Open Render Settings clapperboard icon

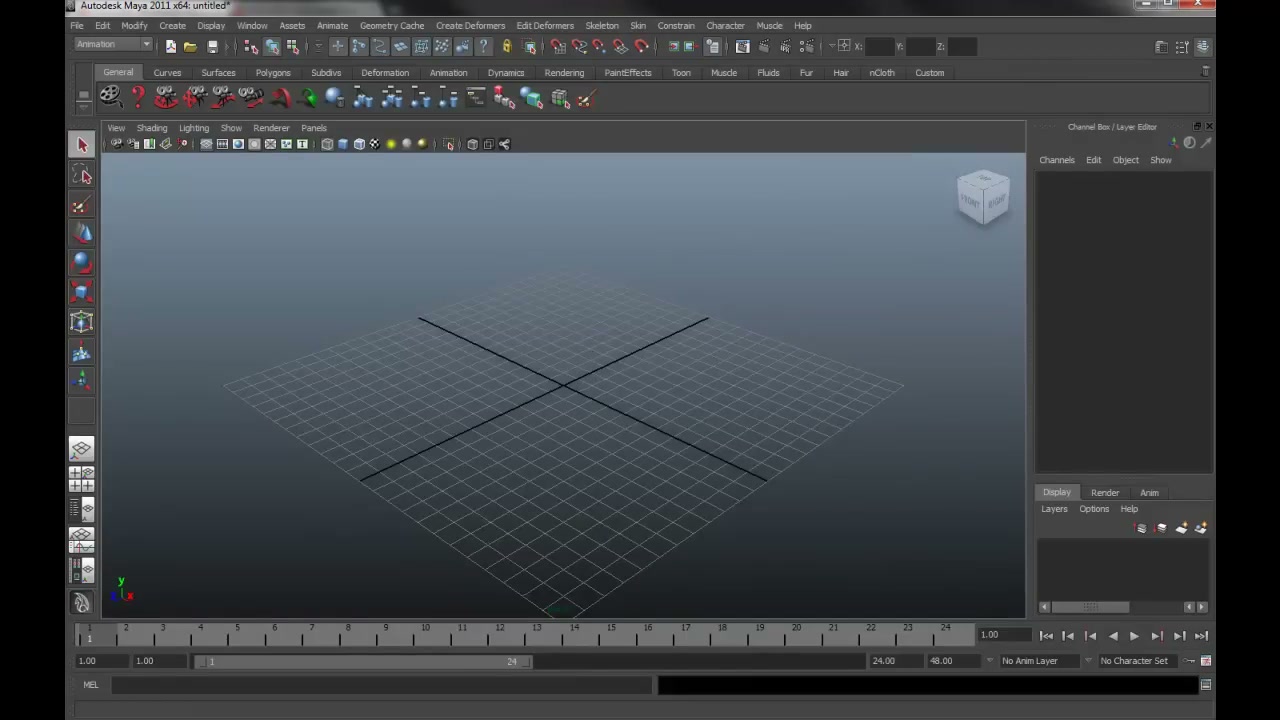tap(806, 46)
